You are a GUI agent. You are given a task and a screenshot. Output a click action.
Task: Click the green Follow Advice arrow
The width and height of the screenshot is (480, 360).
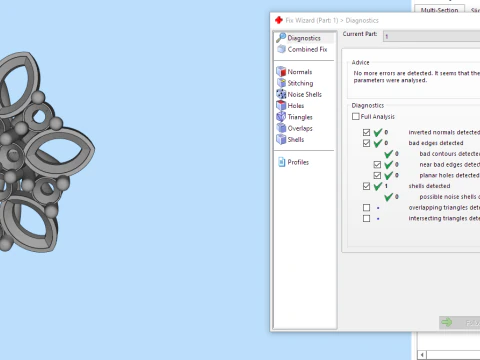(447, 322)
